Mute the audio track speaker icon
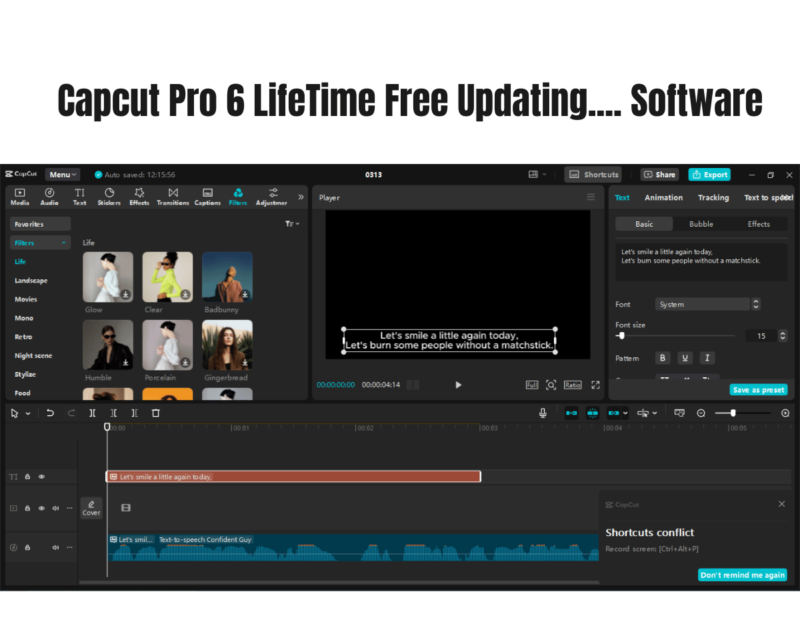 [x=56, y=548]
